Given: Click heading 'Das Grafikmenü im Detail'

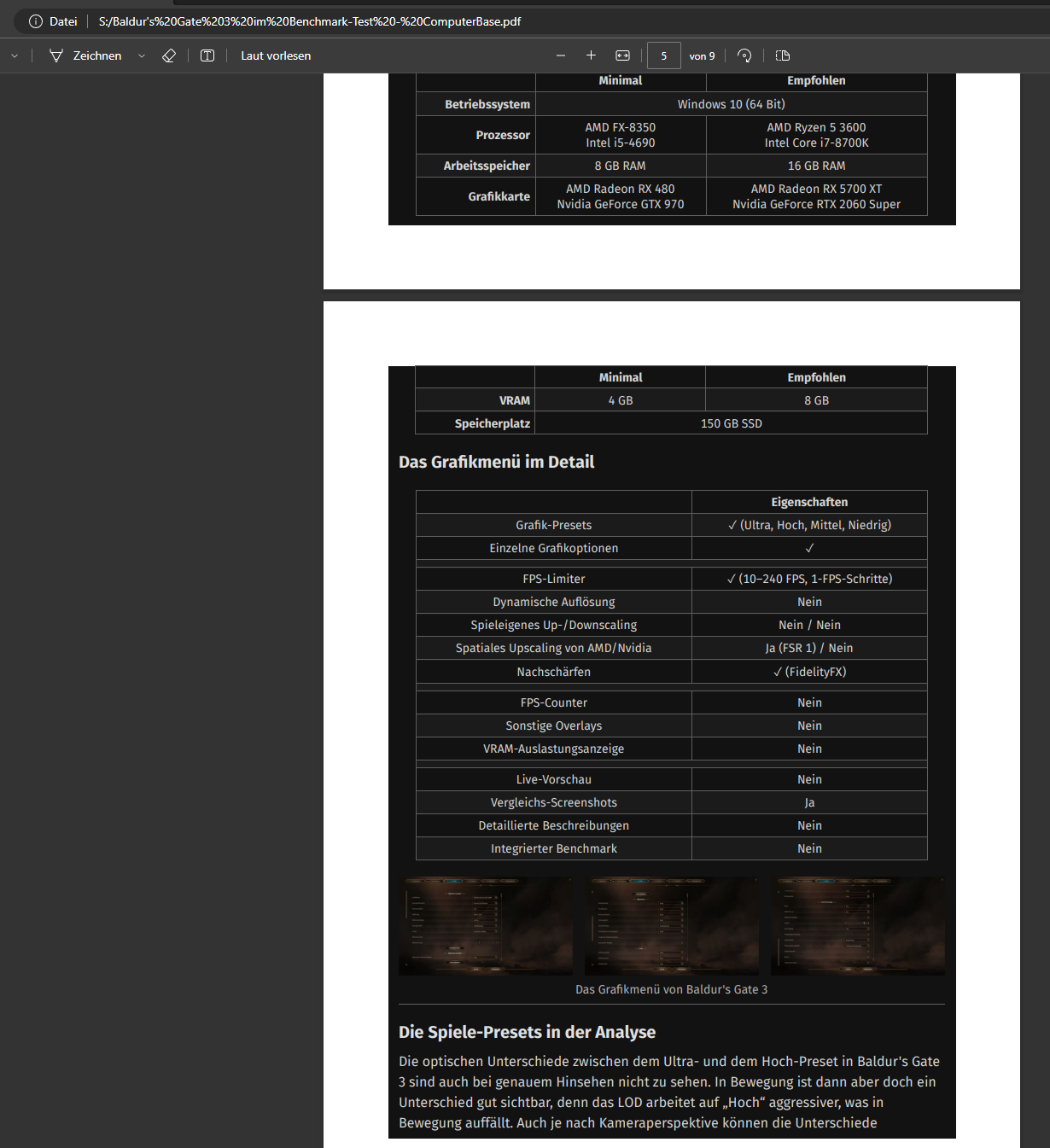Looking at the screenshot, I should click(x=496, y=462).
